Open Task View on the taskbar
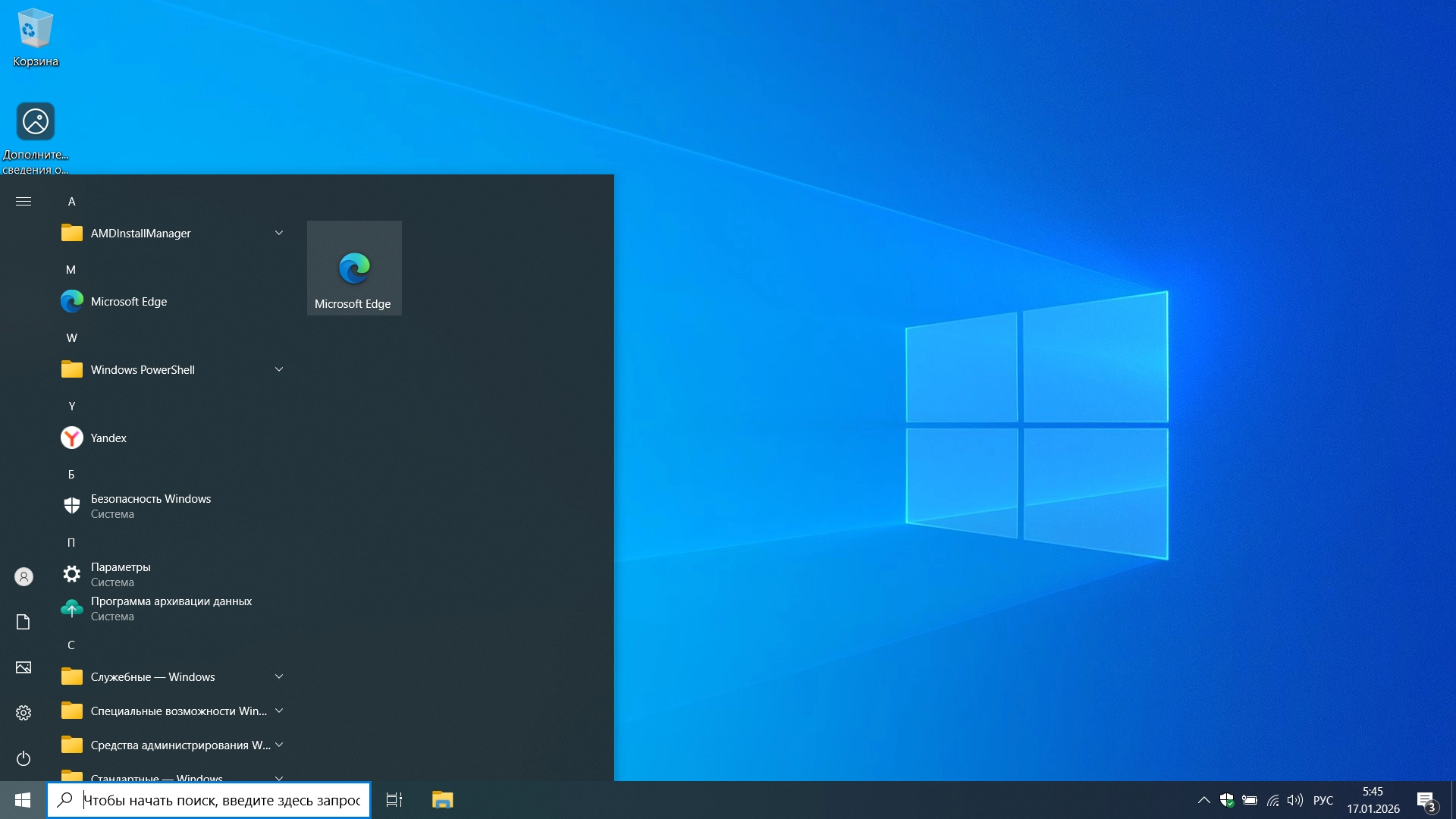This screenshot has height=819, width=1456. (x=394, y=800)
